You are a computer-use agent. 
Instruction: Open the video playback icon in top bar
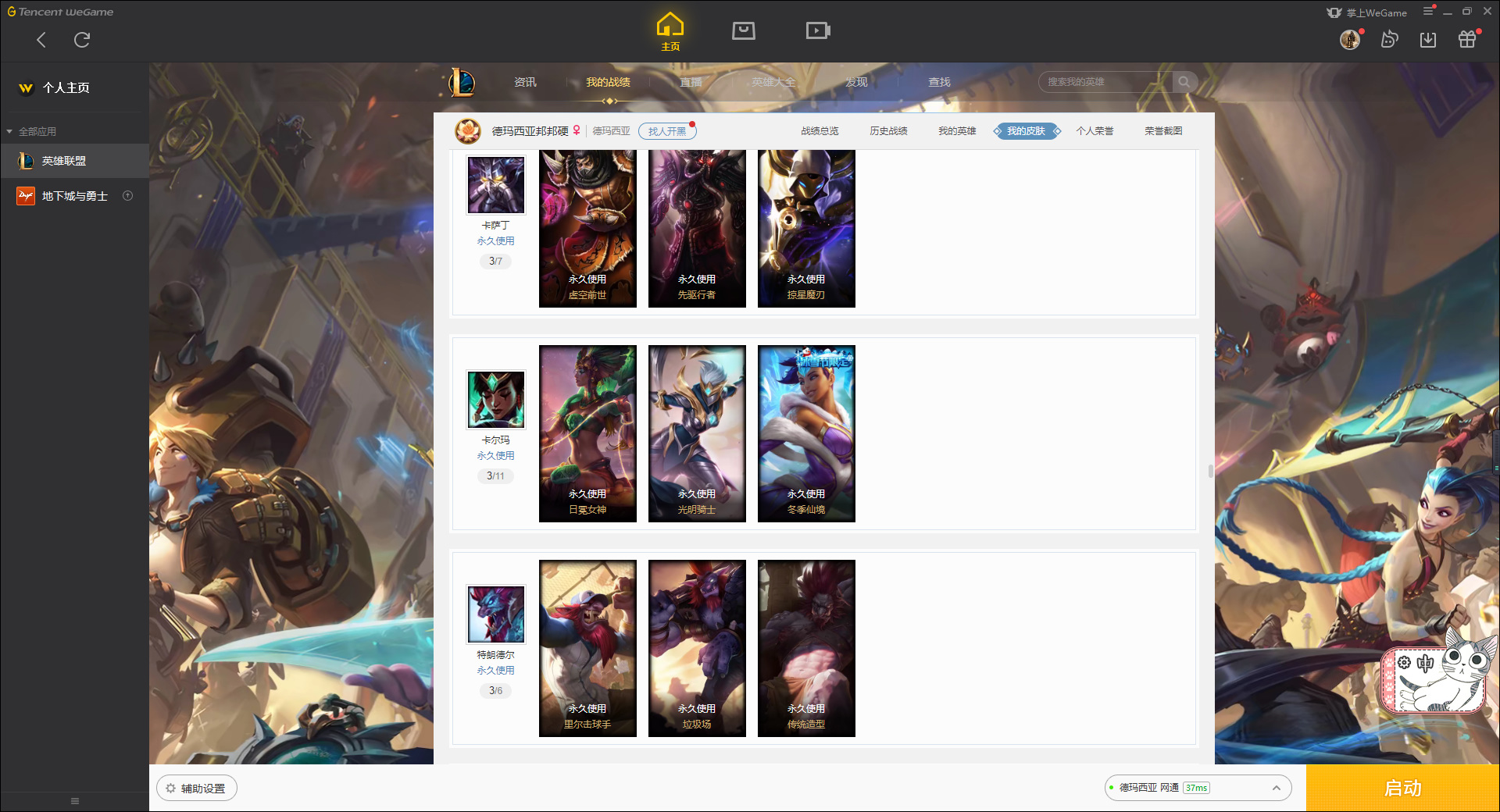tap(817, 30)
